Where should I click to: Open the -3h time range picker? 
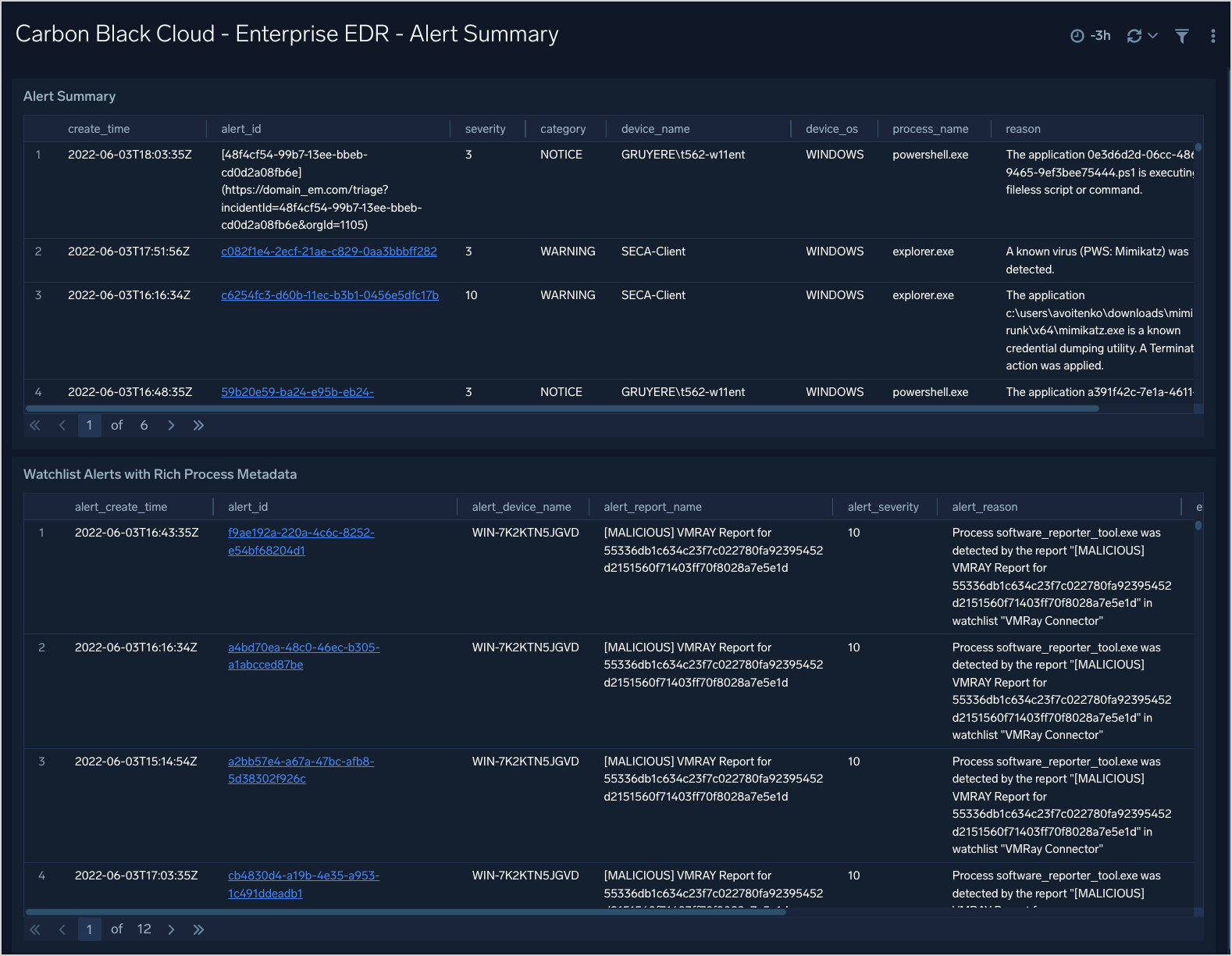pos(1091,36)
